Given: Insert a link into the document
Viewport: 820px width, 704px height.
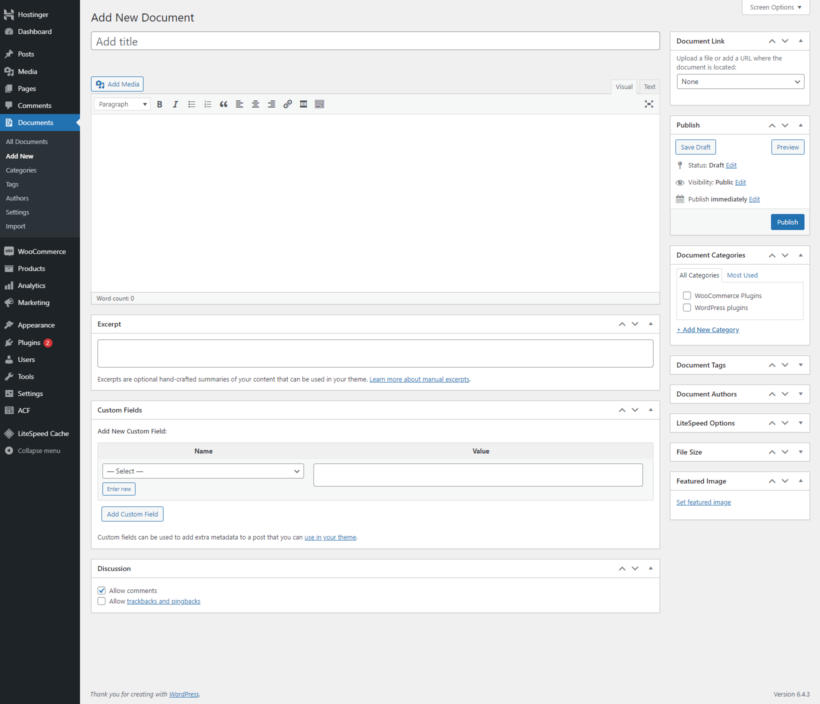Looking at the screenshot, I should pos(287,104).
